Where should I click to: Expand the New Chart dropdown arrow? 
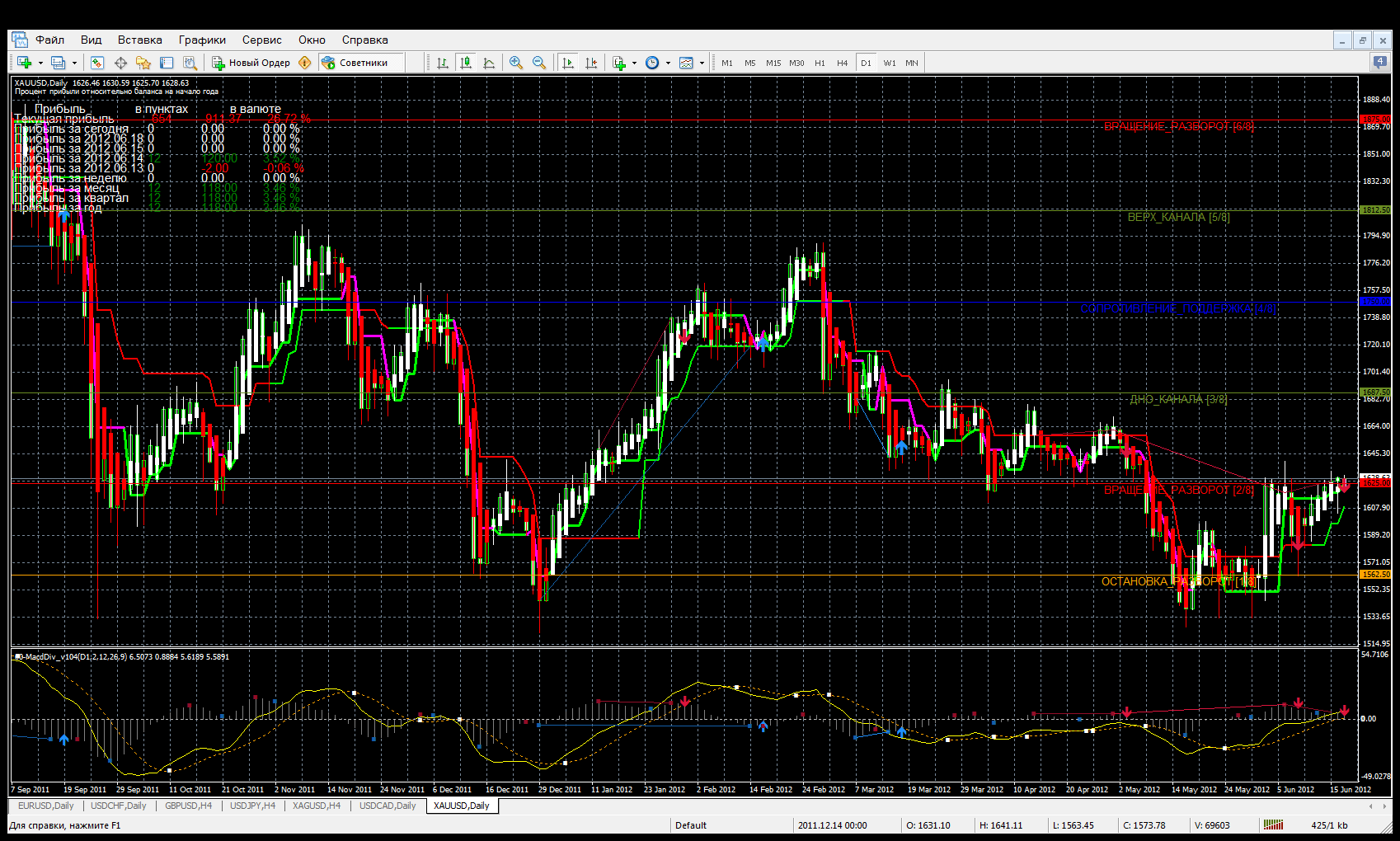pyautogui.click(x=40, y=63)
